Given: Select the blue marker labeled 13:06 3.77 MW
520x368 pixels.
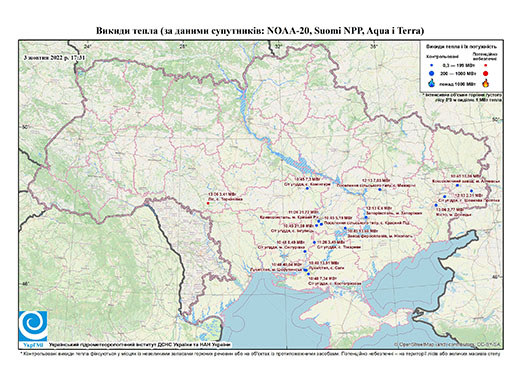Looking at the screenshot, I should click(x=436, y=205).
